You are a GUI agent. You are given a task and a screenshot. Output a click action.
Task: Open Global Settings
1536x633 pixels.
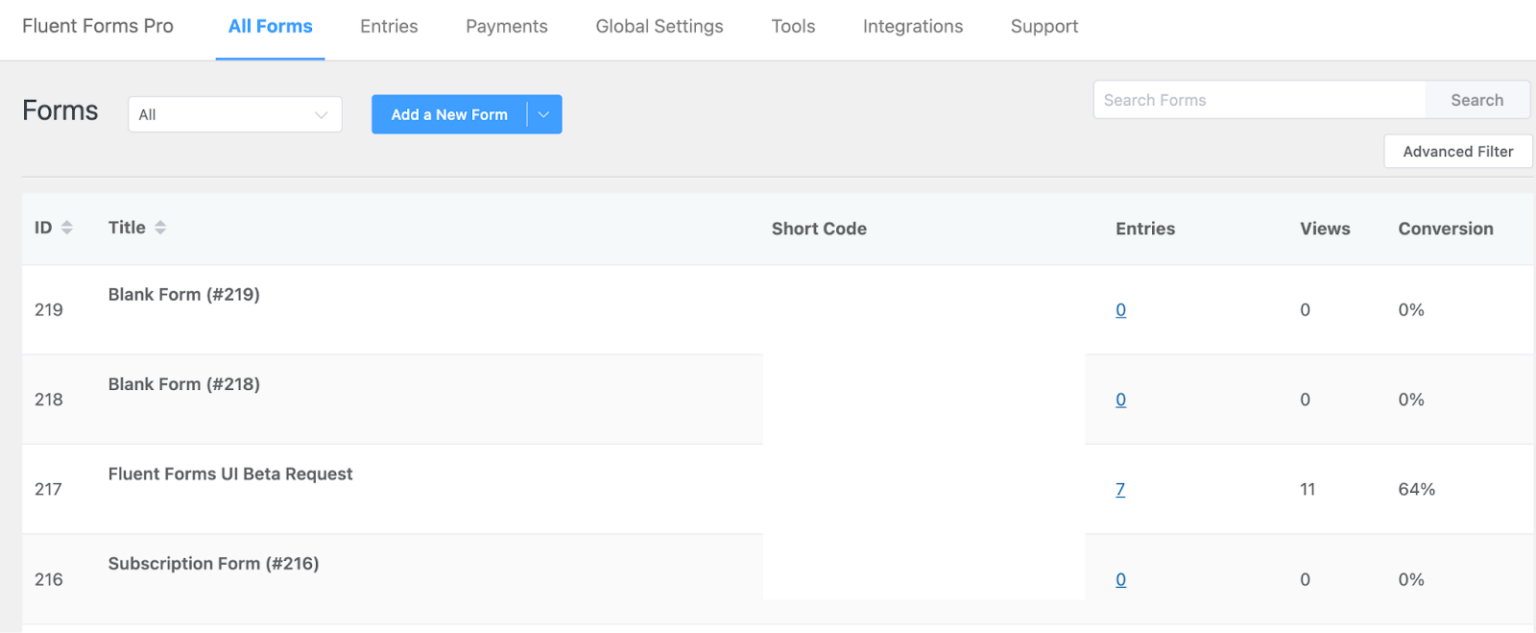(659, 26)
